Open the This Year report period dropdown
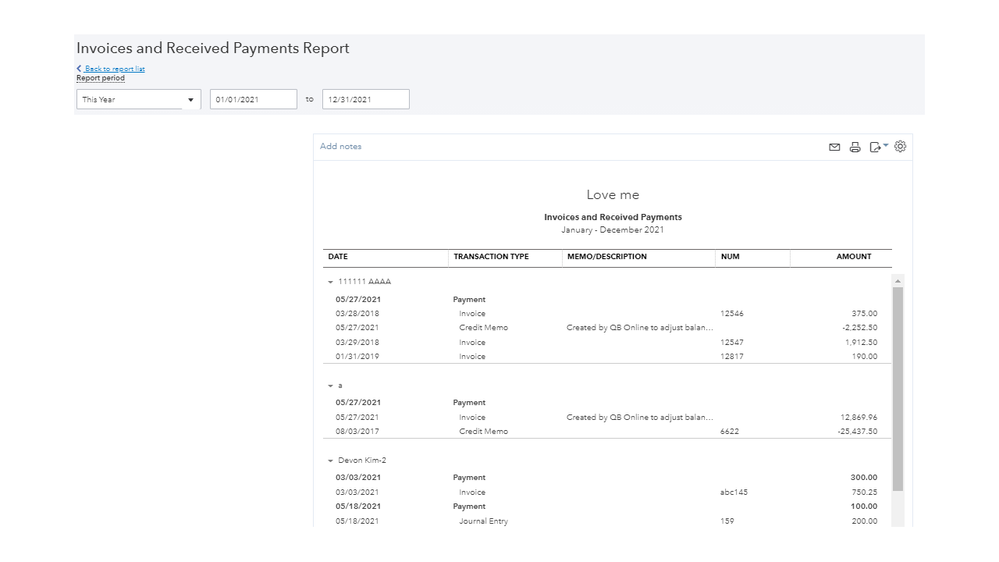This screenshot has width=999, height=562. pyautogui.click(x=138, y=100)
